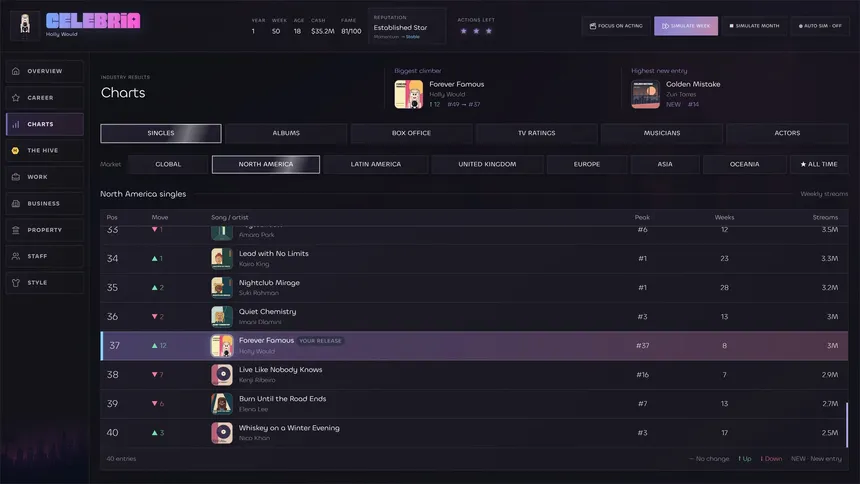Open the Staff people icon

(16, 256)
